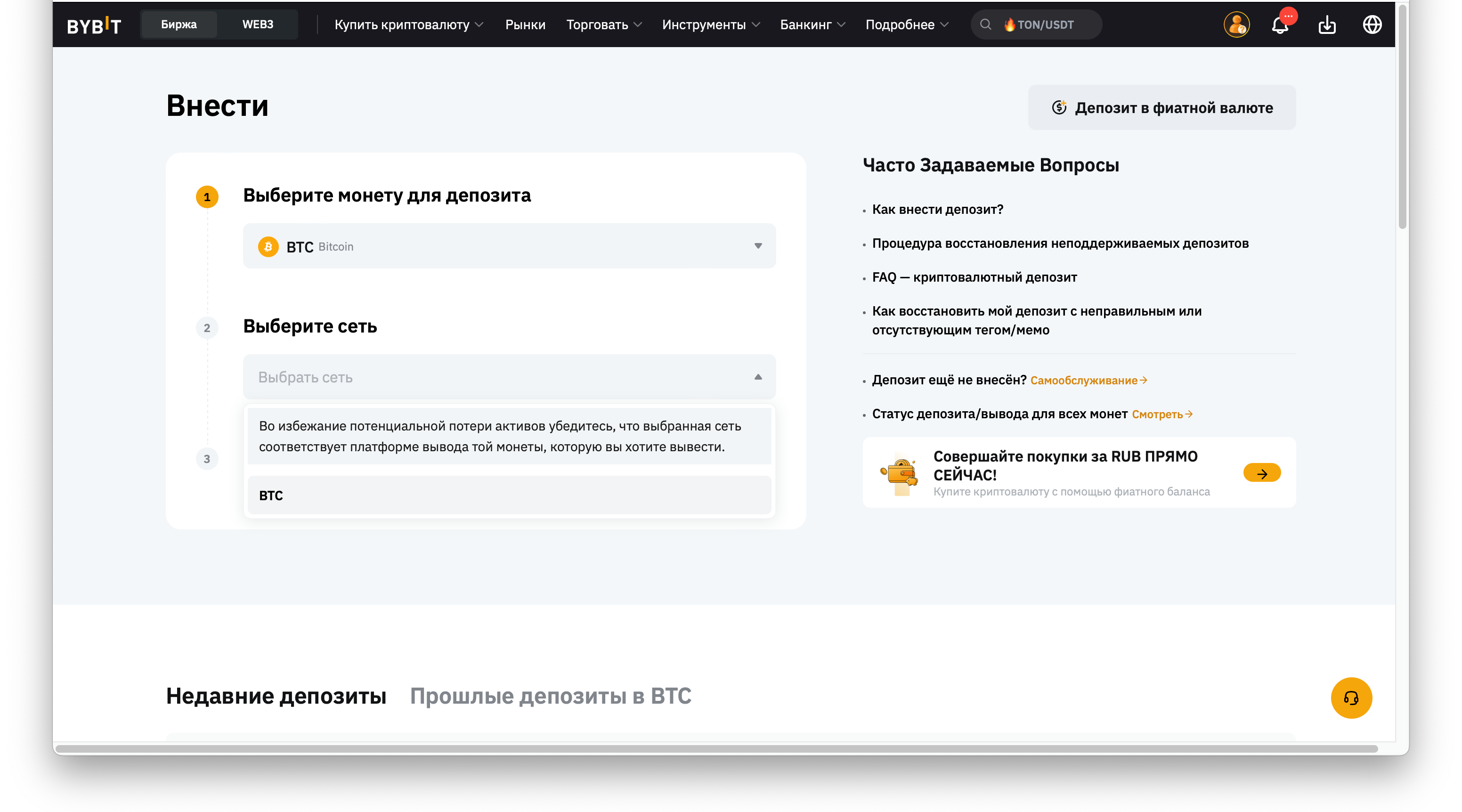
Task: Open the support headset chat button
Action: (1351, 698)
